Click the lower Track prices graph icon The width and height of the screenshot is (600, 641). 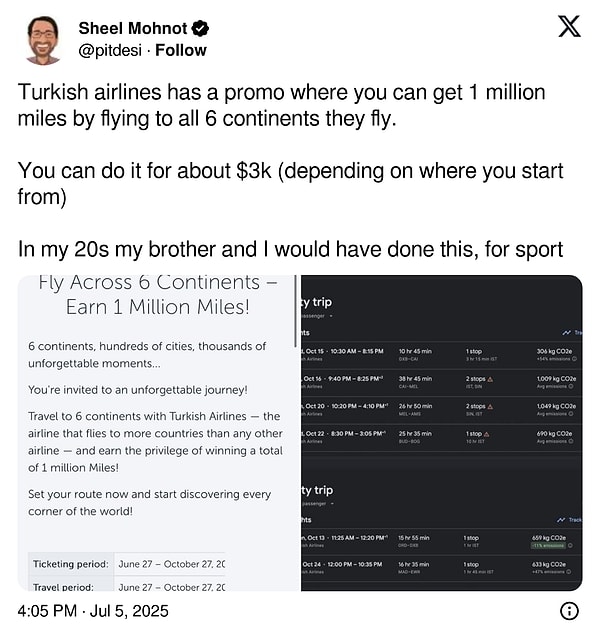click(x=561, y=520)
